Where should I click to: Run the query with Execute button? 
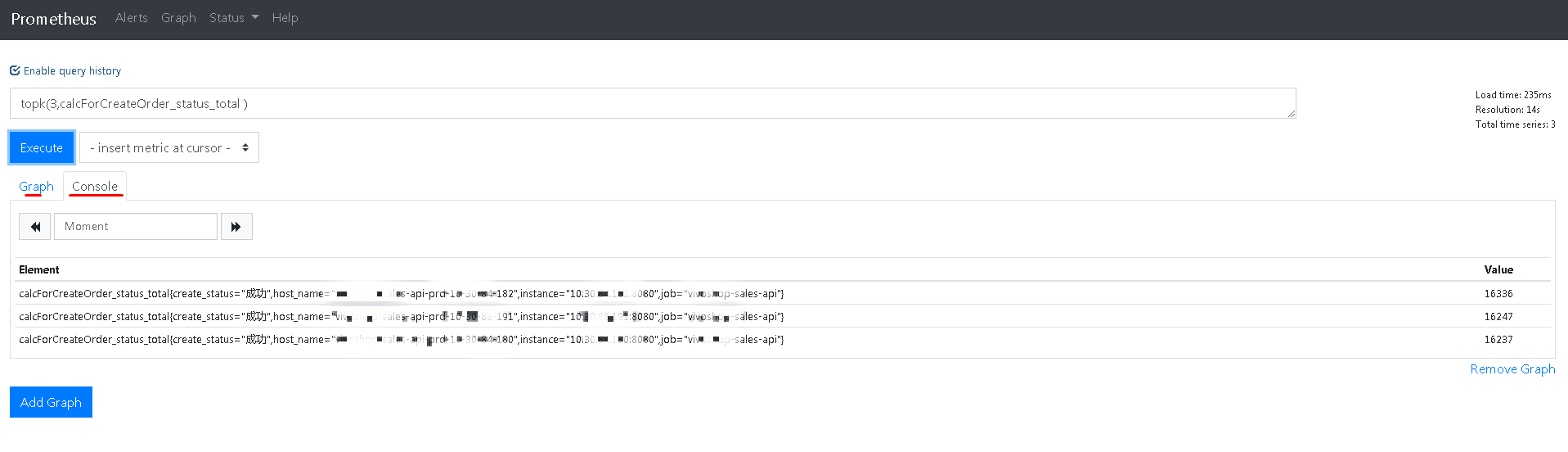pyautogui.click(x=42, y=147)
